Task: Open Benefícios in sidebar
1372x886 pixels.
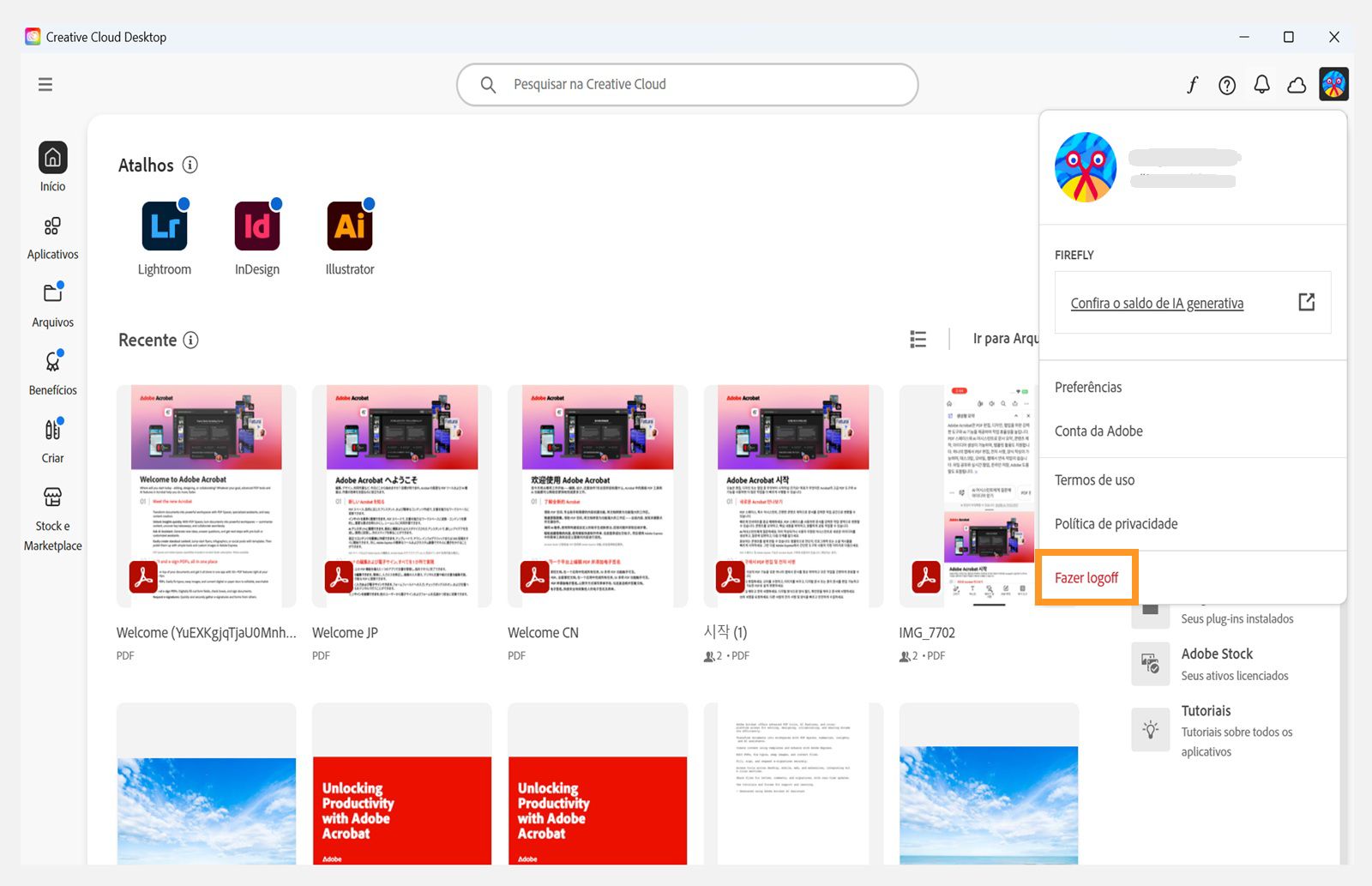Action: pos(52,373)
